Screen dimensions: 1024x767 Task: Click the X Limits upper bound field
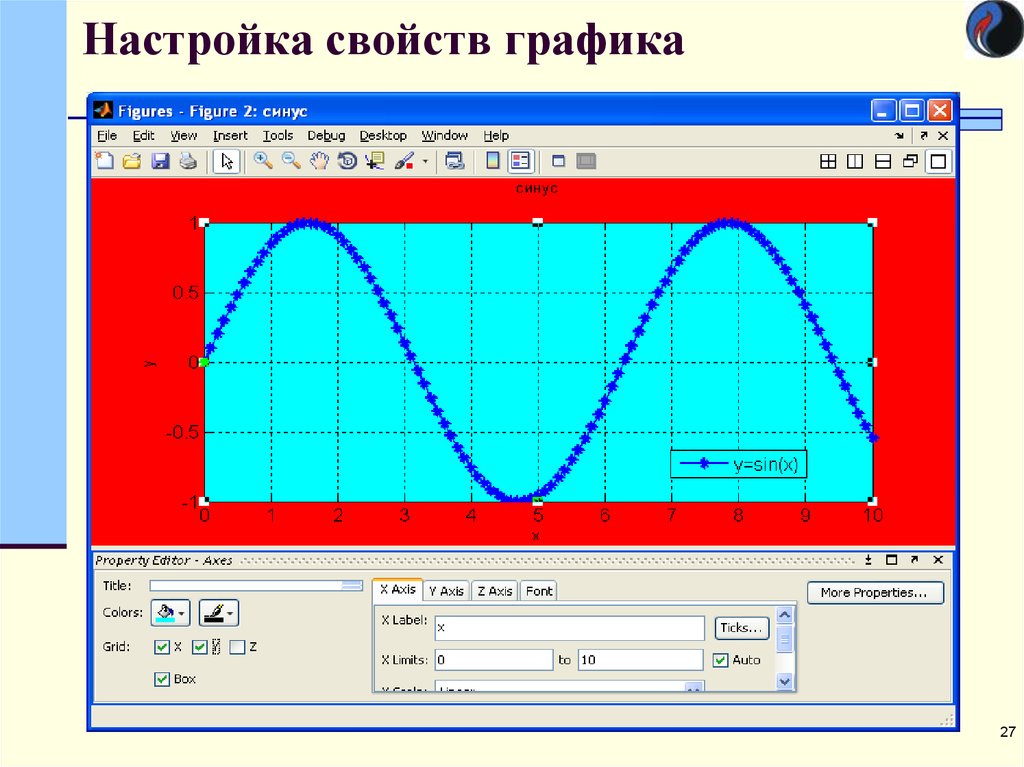pyautogui.click(x=641, y=660)
